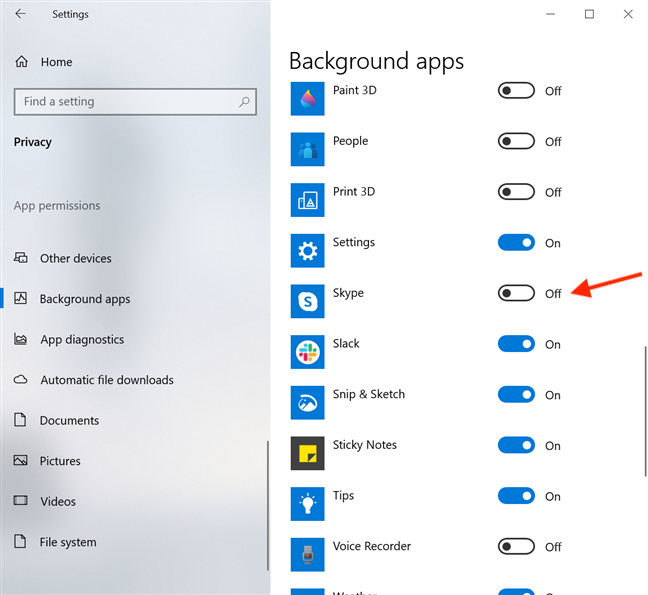648x595 pixels.
Task: Click the Snip & Sketch app icon
Action: click(307, 402)
